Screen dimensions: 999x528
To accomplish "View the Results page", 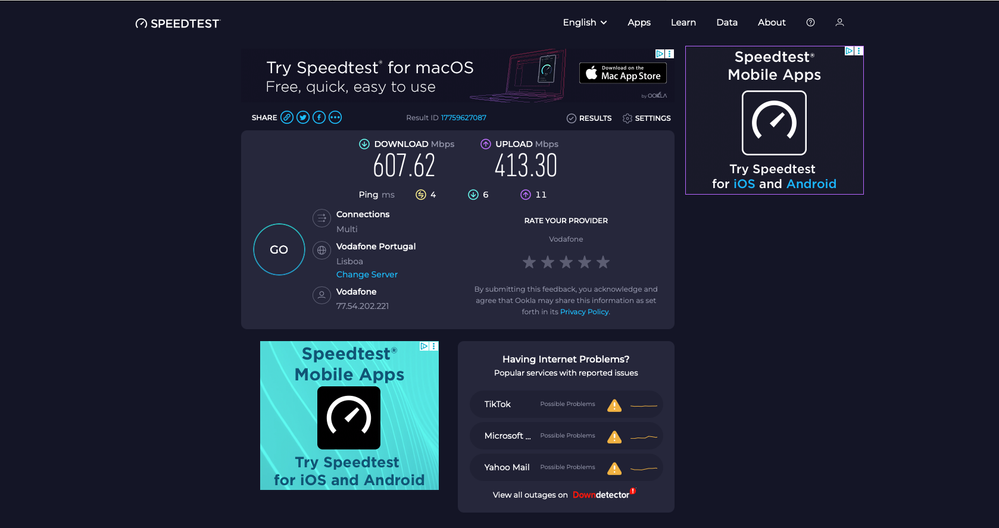I will click(x=589, y=118).
